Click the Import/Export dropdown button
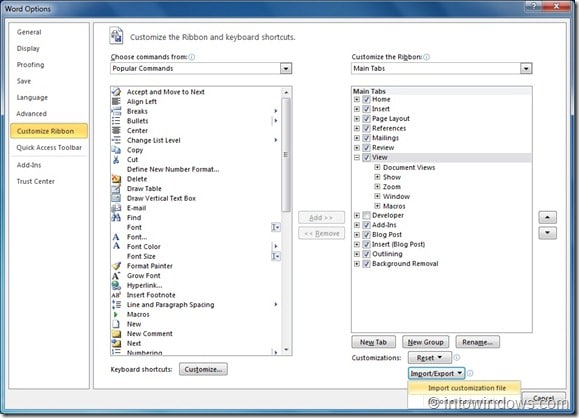 coord(436,373)
